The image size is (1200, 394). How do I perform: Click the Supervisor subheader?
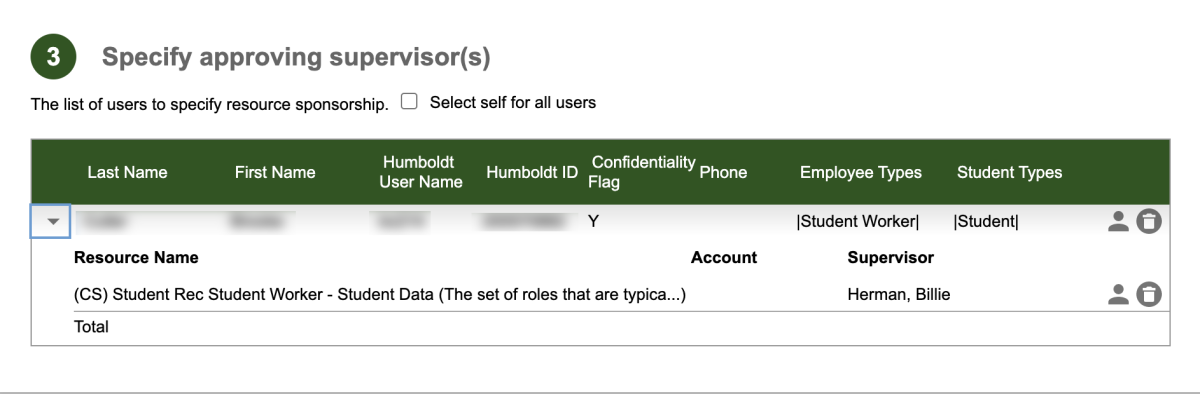pos(891,258)
